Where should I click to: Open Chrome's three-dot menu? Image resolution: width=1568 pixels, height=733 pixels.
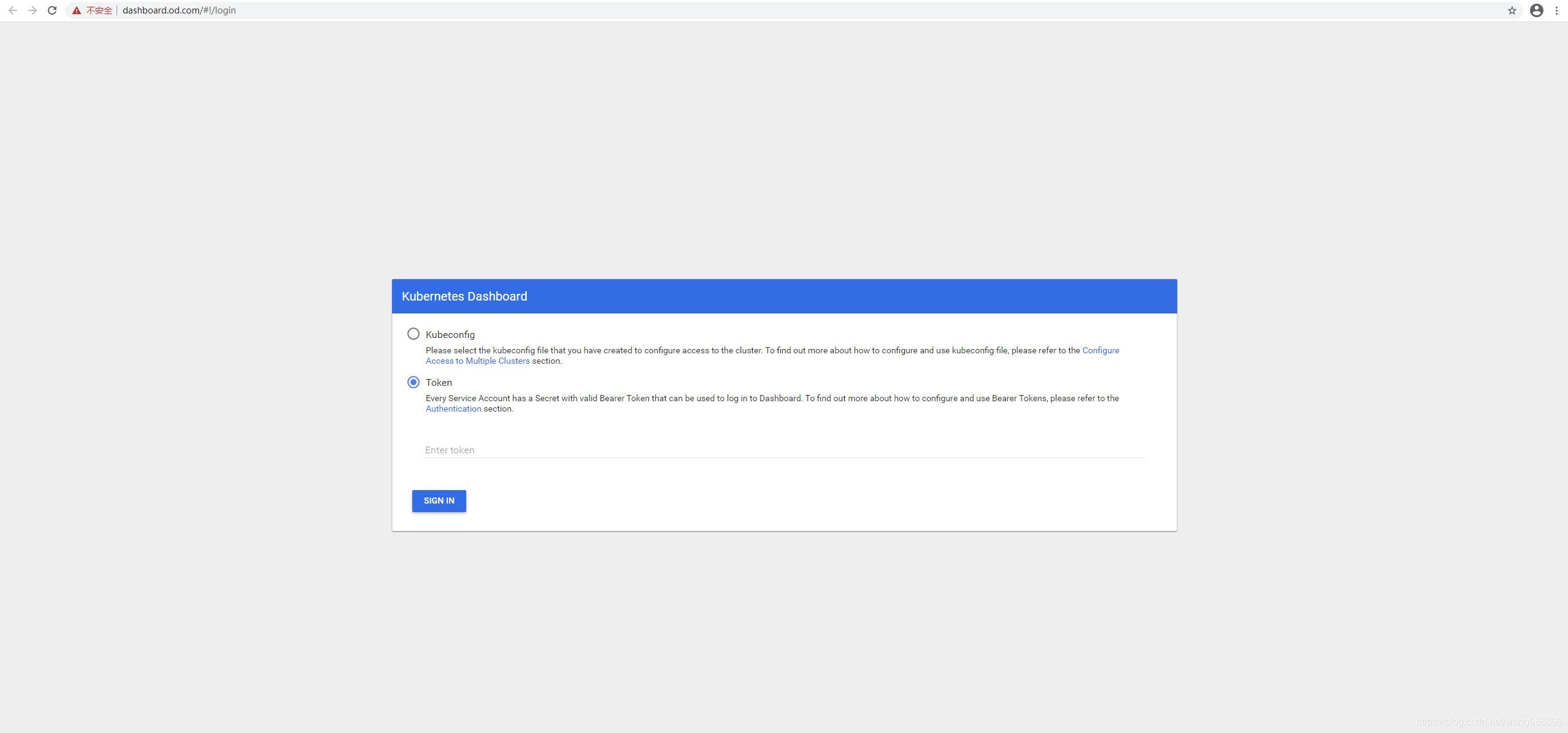click(1556, 10)
